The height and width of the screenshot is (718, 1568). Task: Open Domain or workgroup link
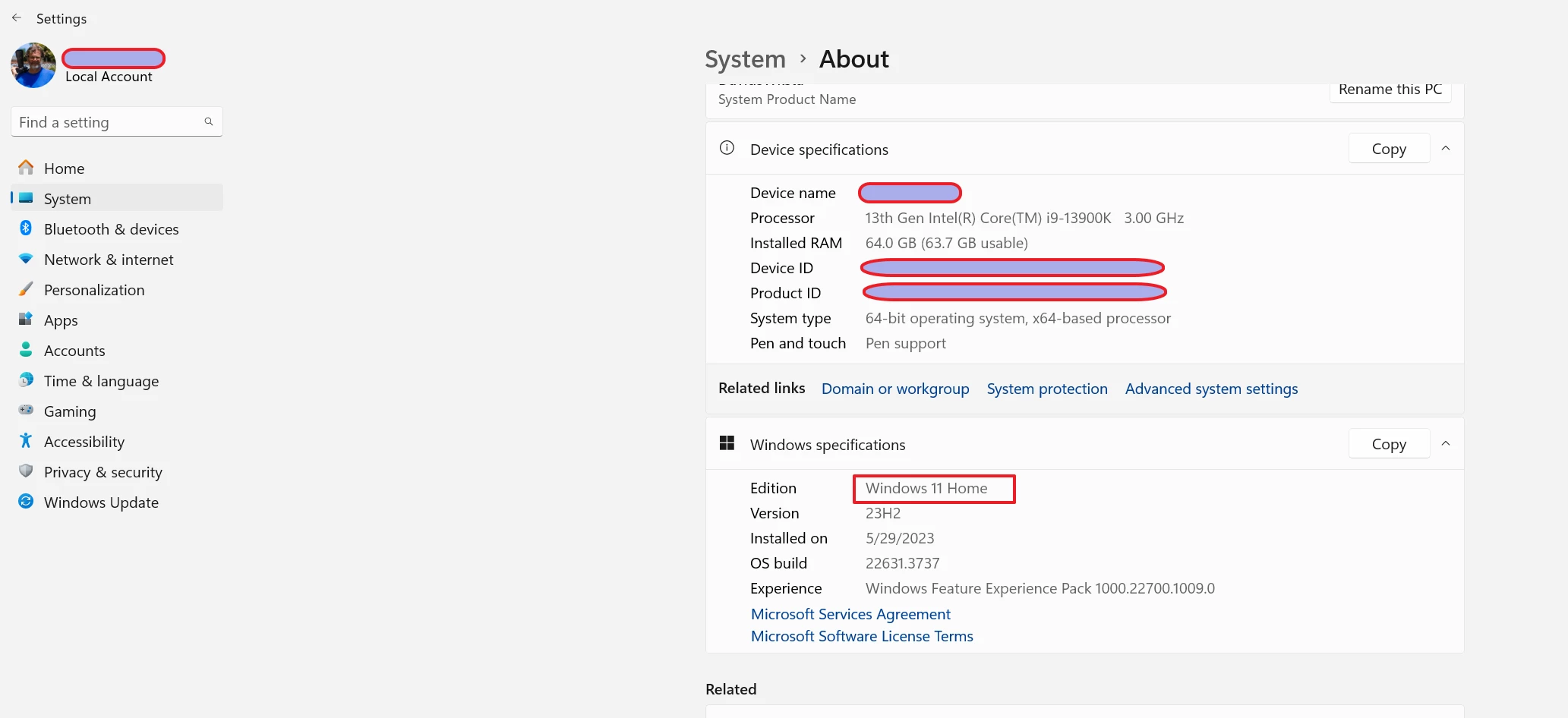coord(895,389)
